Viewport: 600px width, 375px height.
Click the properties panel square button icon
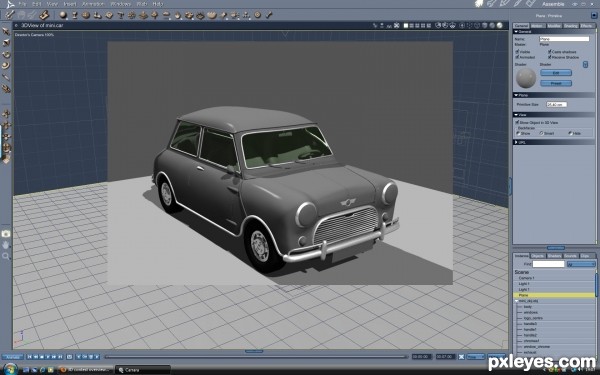[594, 16]
